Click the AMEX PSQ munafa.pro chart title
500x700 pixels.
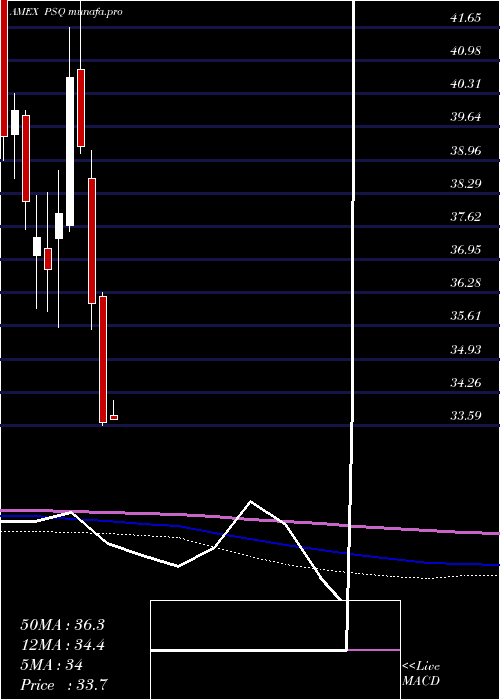(66, 12)
